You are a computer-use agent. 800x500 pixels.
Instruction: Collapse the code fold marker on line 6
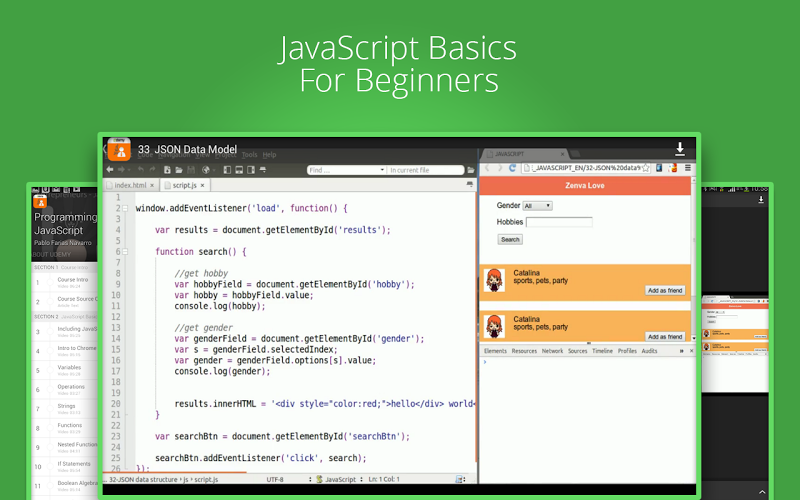(126, 252)
